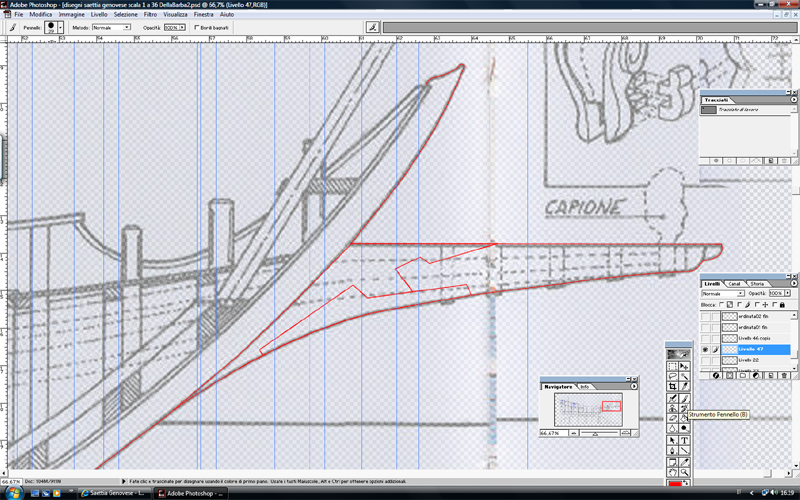Select the Crop tool in toolbox

[x=672, y=385]
